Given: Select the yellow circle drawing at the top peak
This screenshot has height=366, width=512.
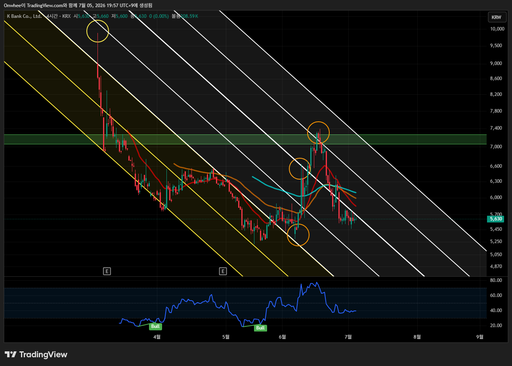Looking at the screenshot, I should tap(97, 31).
